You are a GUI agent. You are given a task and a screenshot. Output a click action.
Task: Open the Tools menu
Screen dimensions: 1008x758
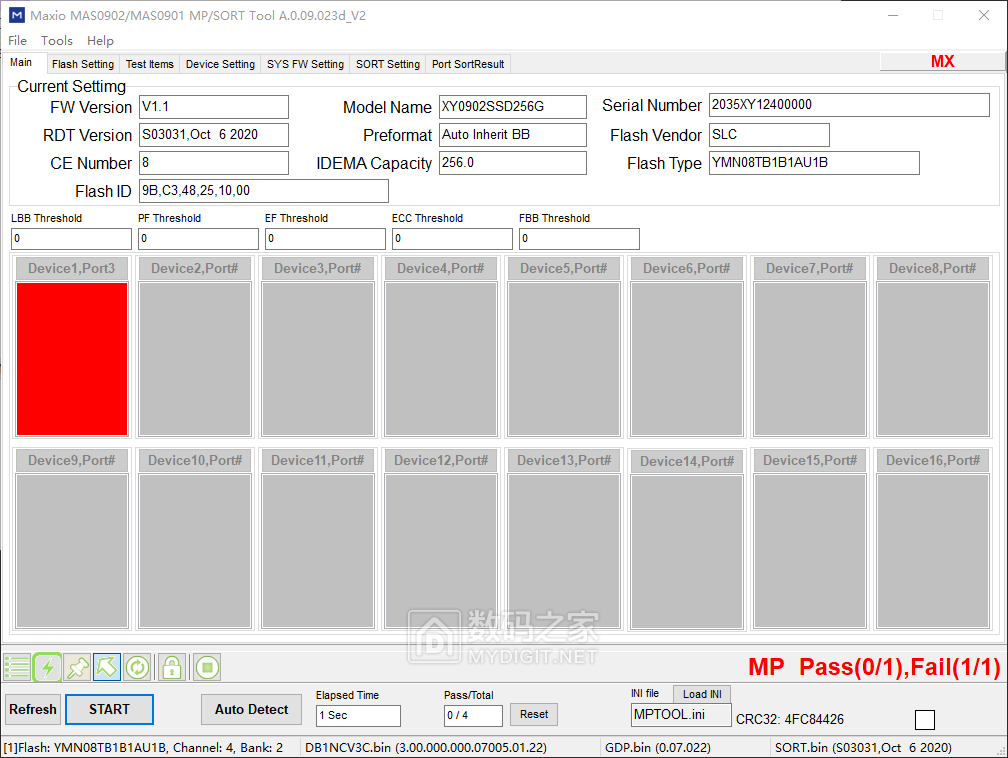[57, 41]
